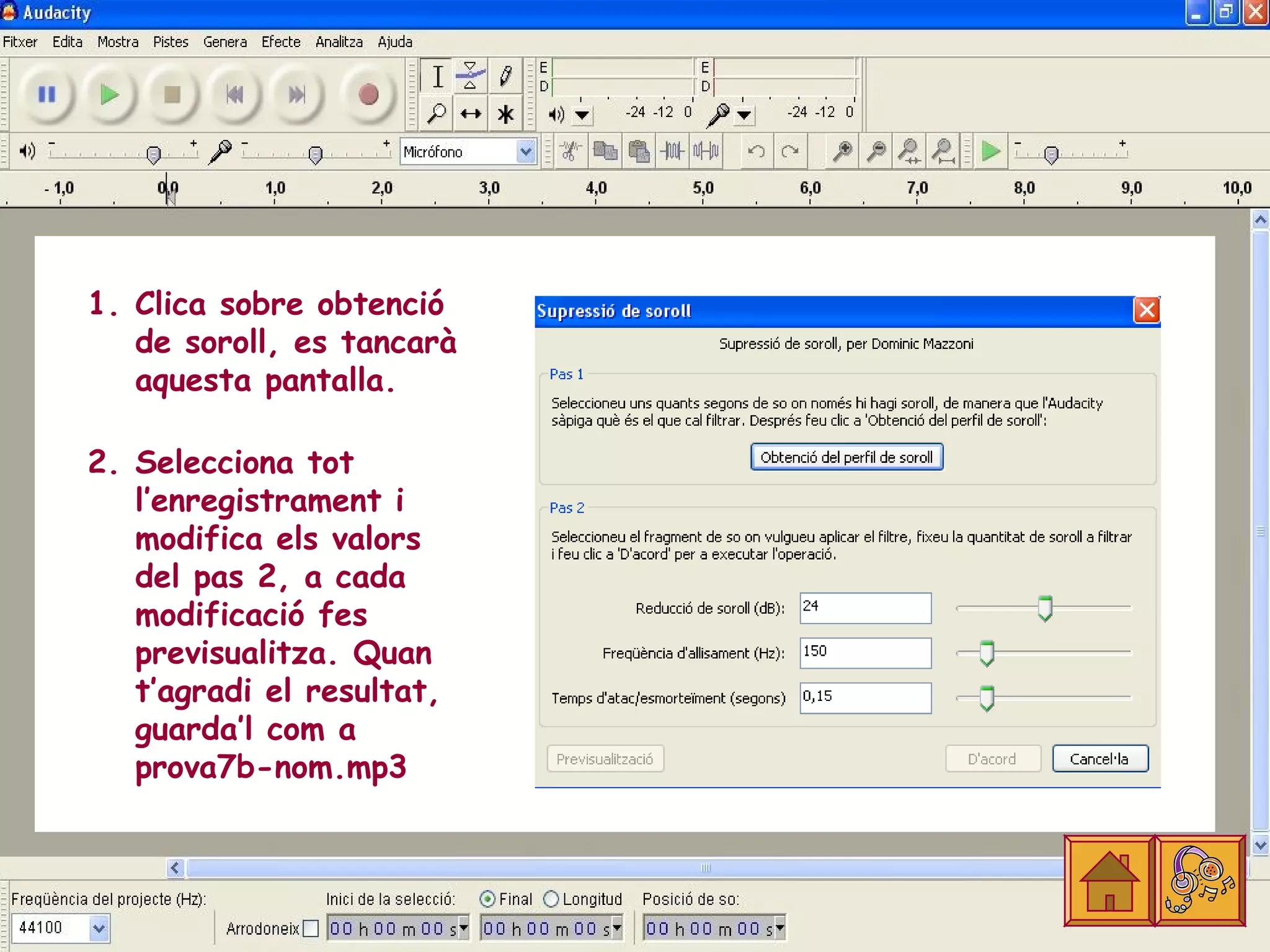Click the green Play transport button

click(x=110, y=95)
